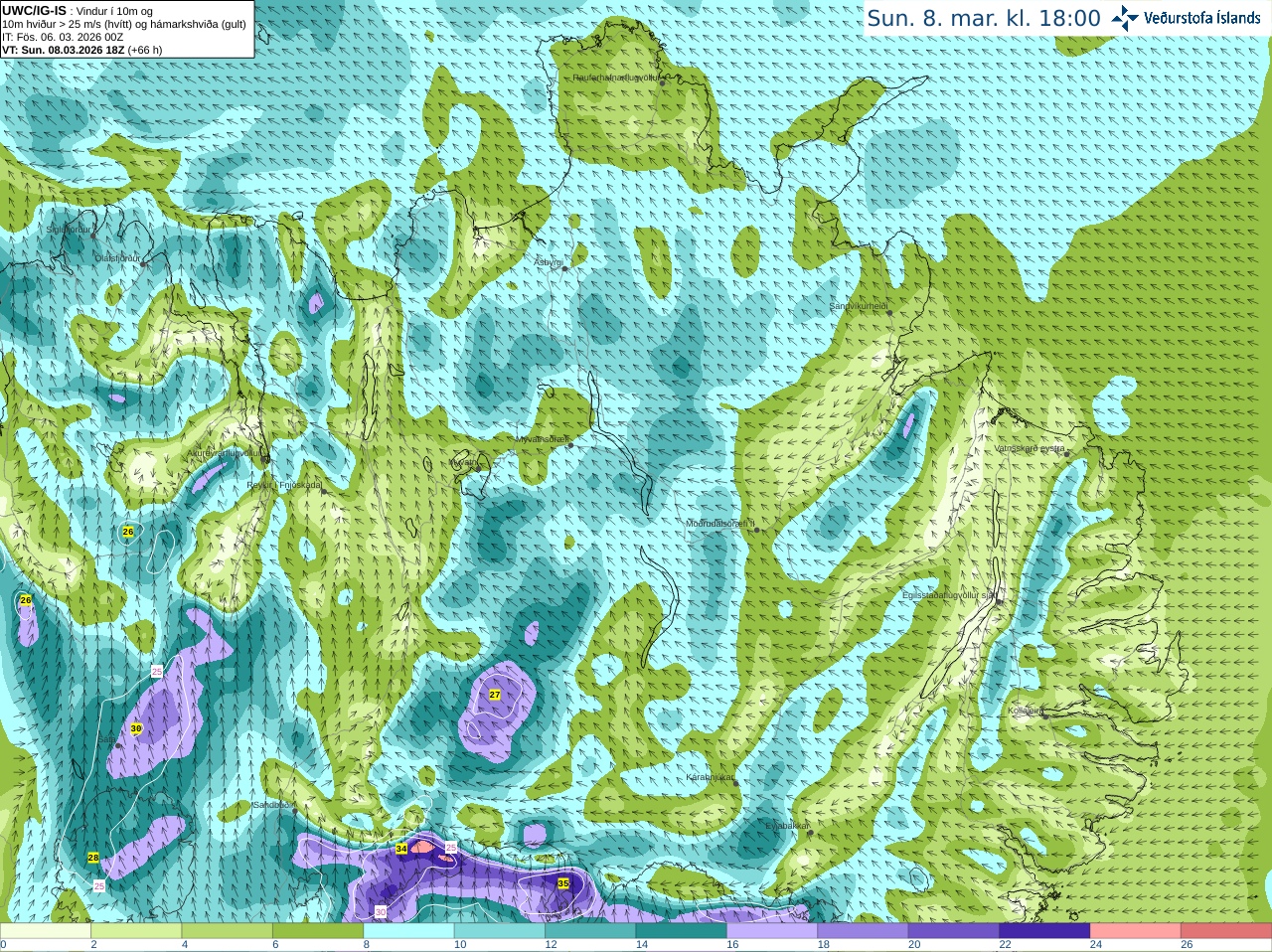Pick the 4–6 m/s legend color swatch
Viewport: 1272px width, 952px height.
click(228, 931)
